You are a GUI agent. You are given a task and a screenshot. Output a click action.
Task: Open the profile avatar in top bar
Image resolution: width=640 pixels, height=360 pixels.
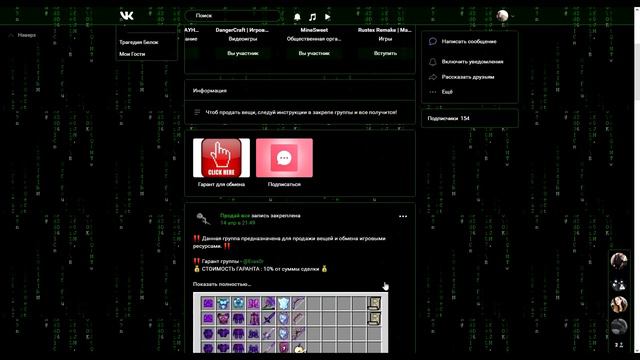[x=502, y=16]
